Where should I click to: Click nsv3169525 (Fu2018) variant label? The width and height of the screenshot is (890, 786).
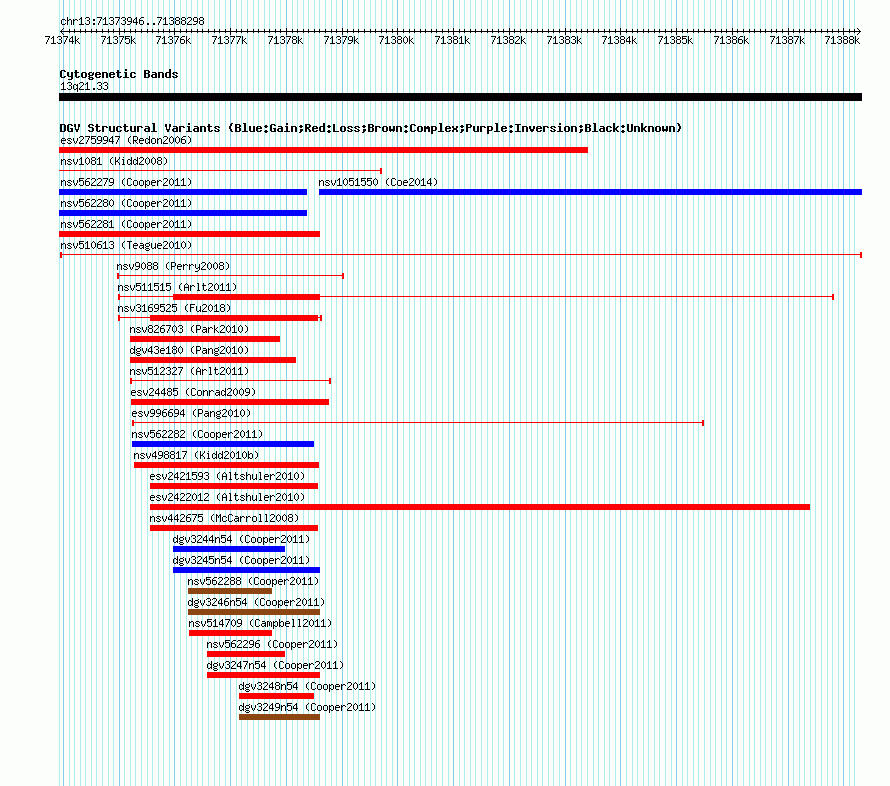point(174,308)
